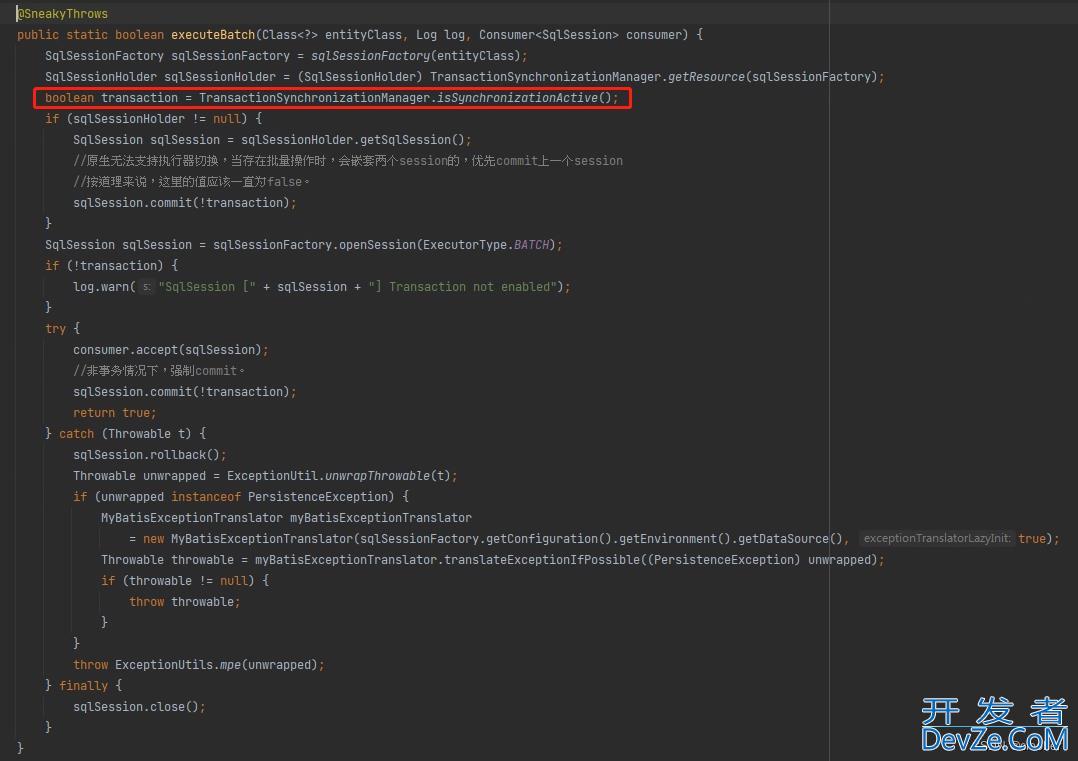Click the try keyword
This screenshot has width=1078, height=761.
[55, 329]
